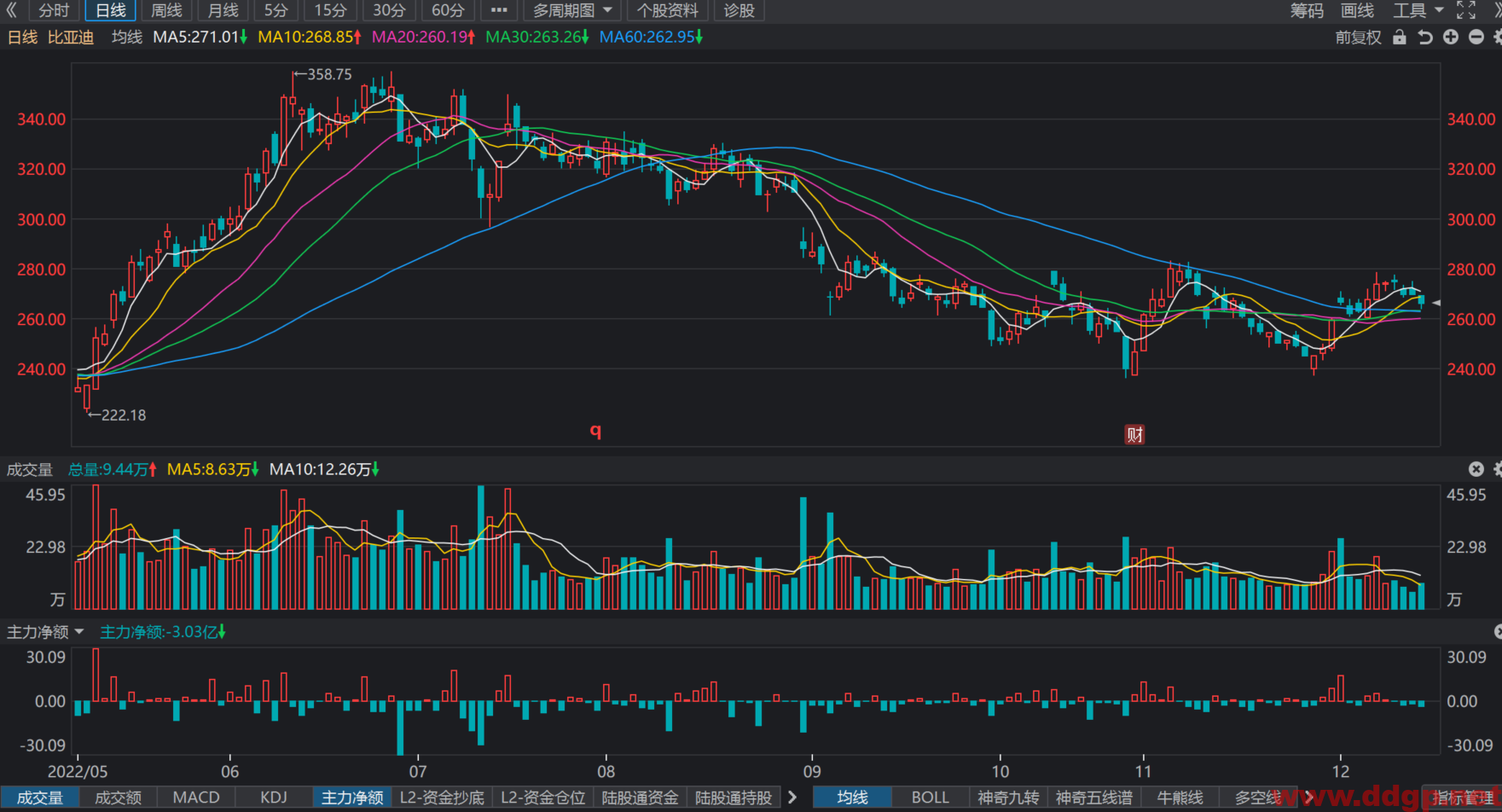Click the MA60 blue legend label
Viewport: 1502px width, 812px height.
pos(650,37)
